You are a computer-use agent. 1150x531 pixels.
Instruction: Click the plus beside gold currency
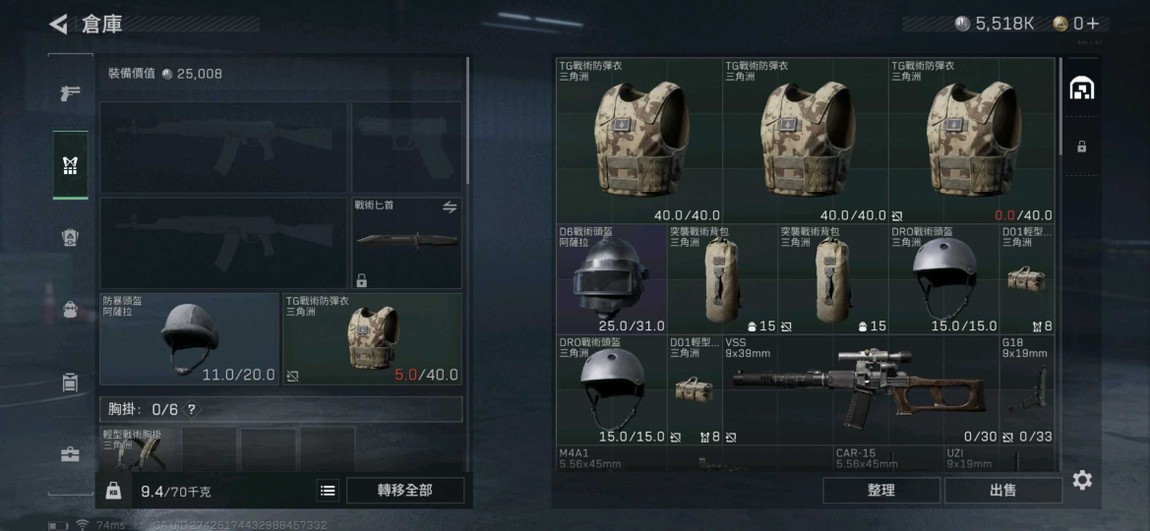tap(1093, 23)
